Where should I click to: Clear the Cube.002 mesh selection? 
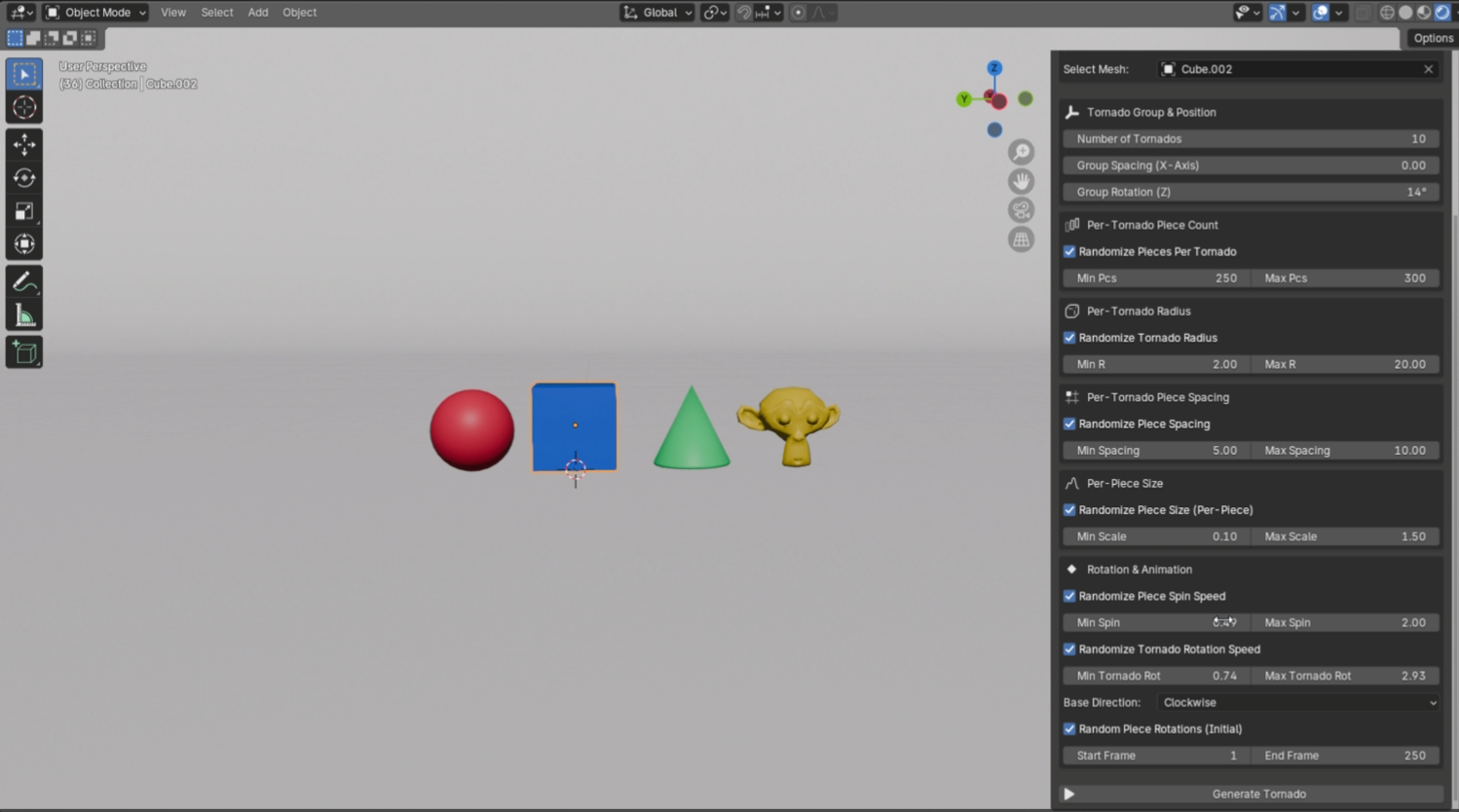tap(1429, 69)
